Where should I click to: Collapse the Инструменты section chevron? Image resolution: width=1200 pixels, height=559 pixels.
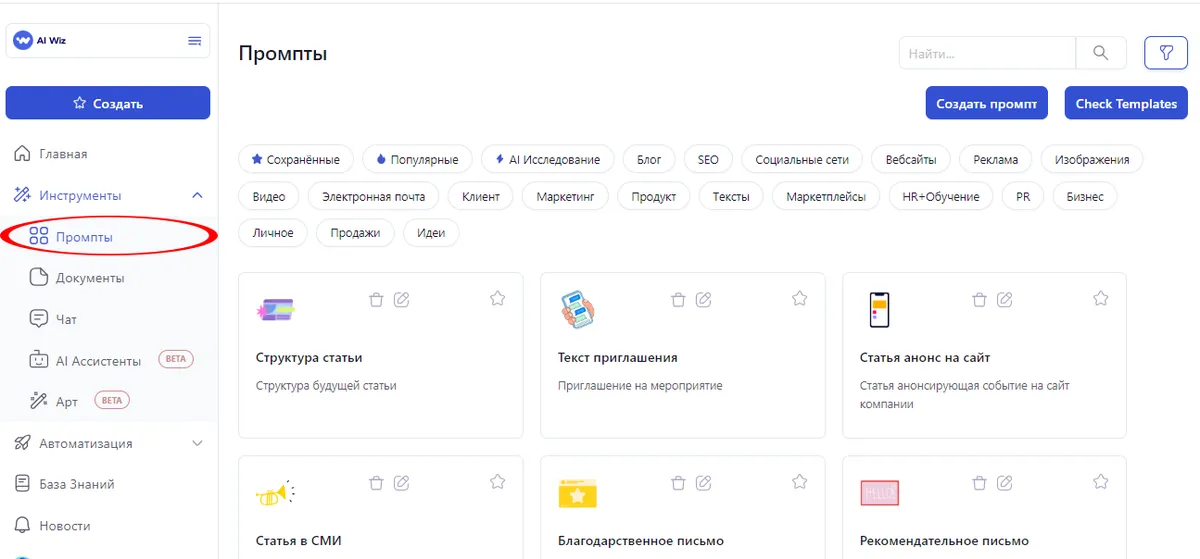(x=197, y=196)
